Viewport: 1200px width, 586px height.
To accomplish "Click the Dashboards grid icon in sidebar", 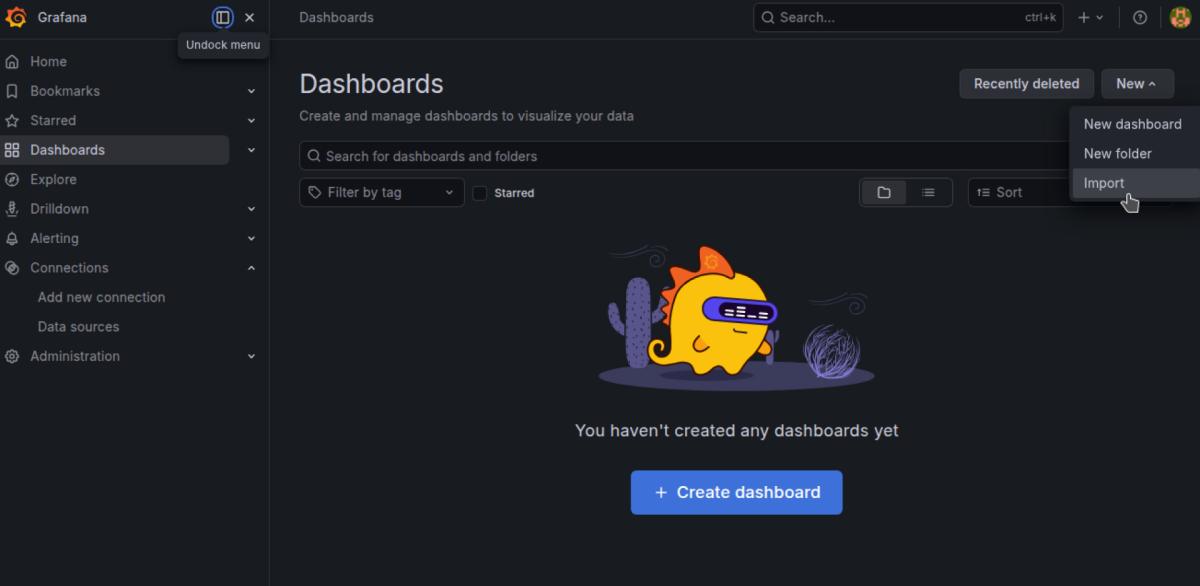I will point(12,150).
